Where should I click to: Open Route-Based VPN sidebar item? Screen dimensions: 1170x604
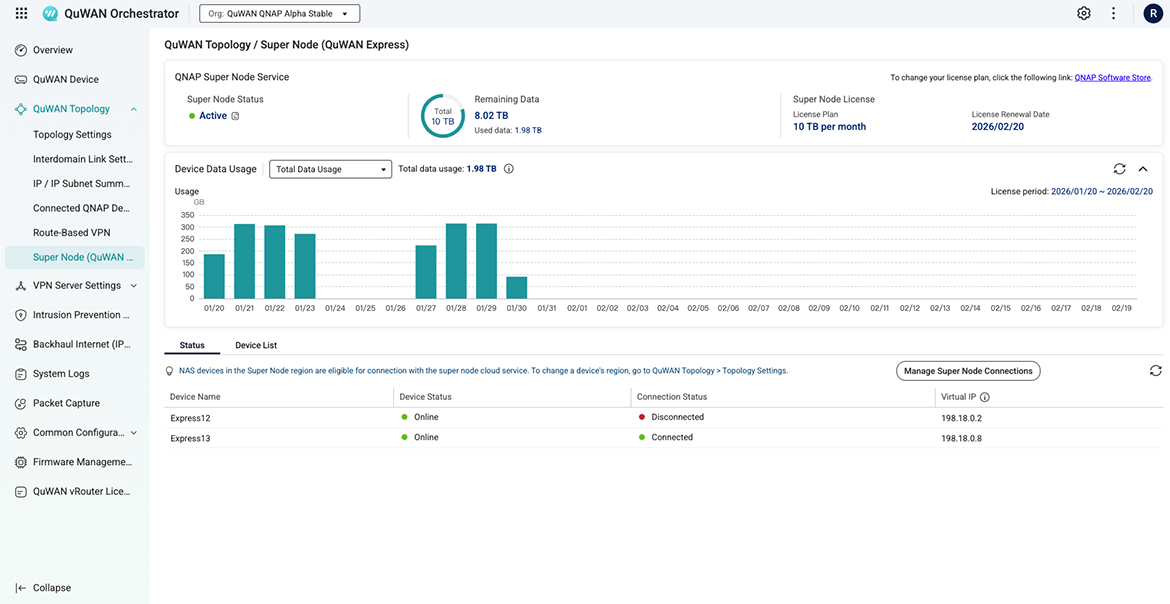coord(71,233)
